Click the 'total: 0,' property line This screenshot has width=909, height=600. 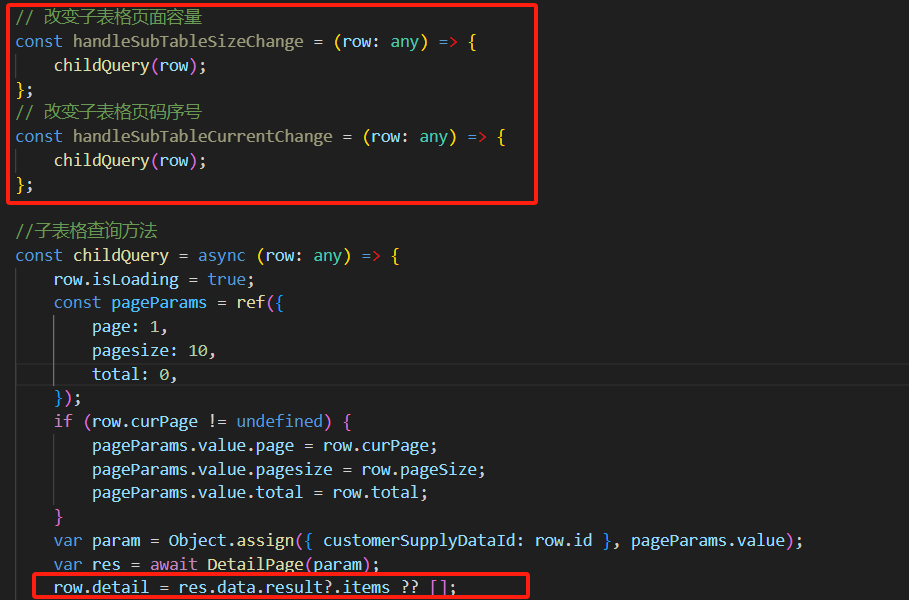click(134, 374)
